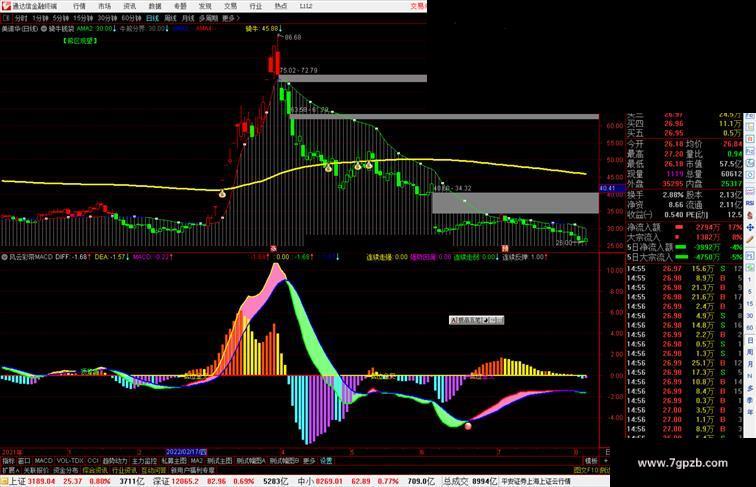Click the 关联报价 tab
Screen dimensions: 756x487
coord(36,470)
